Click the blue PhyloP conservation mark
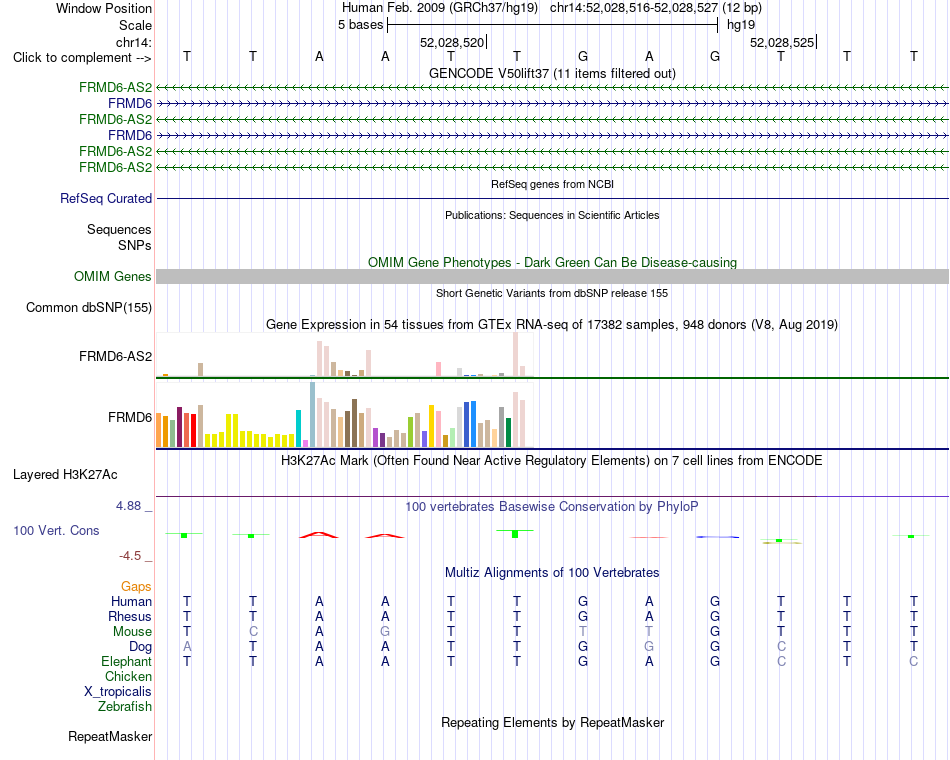Screen dimensions: 950x760 717,537
